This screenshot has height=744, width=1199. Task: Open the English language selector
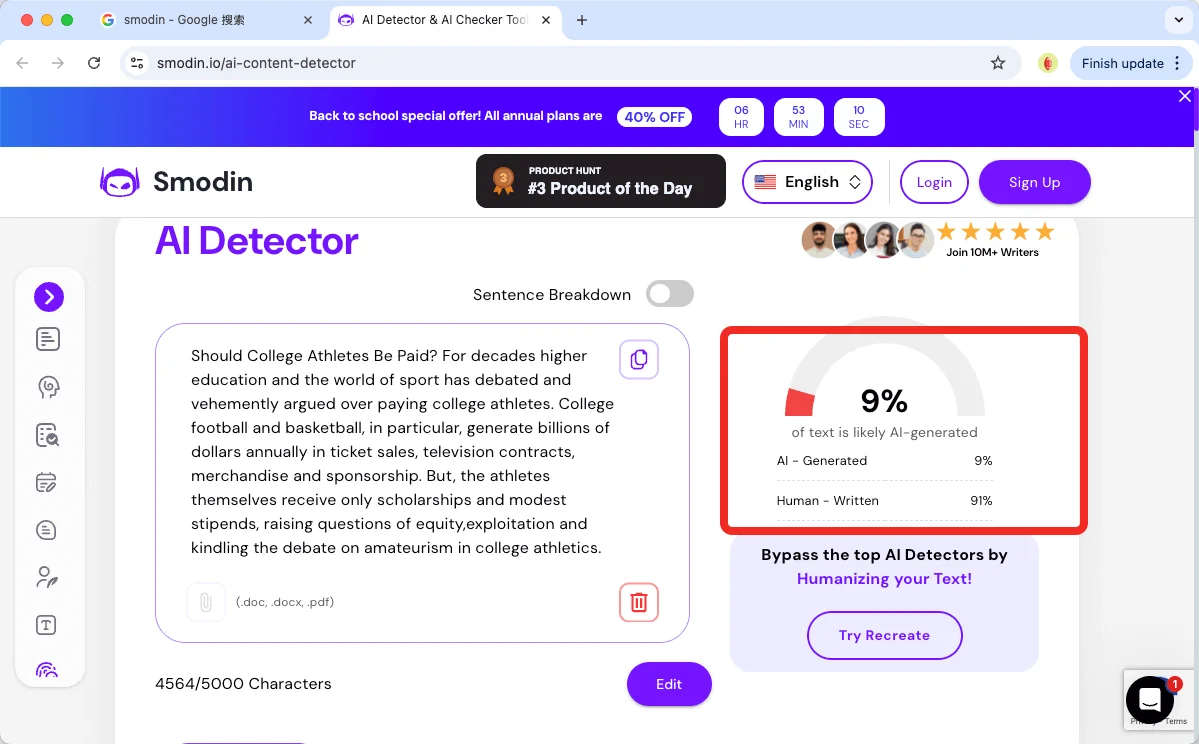coord(806,182)
